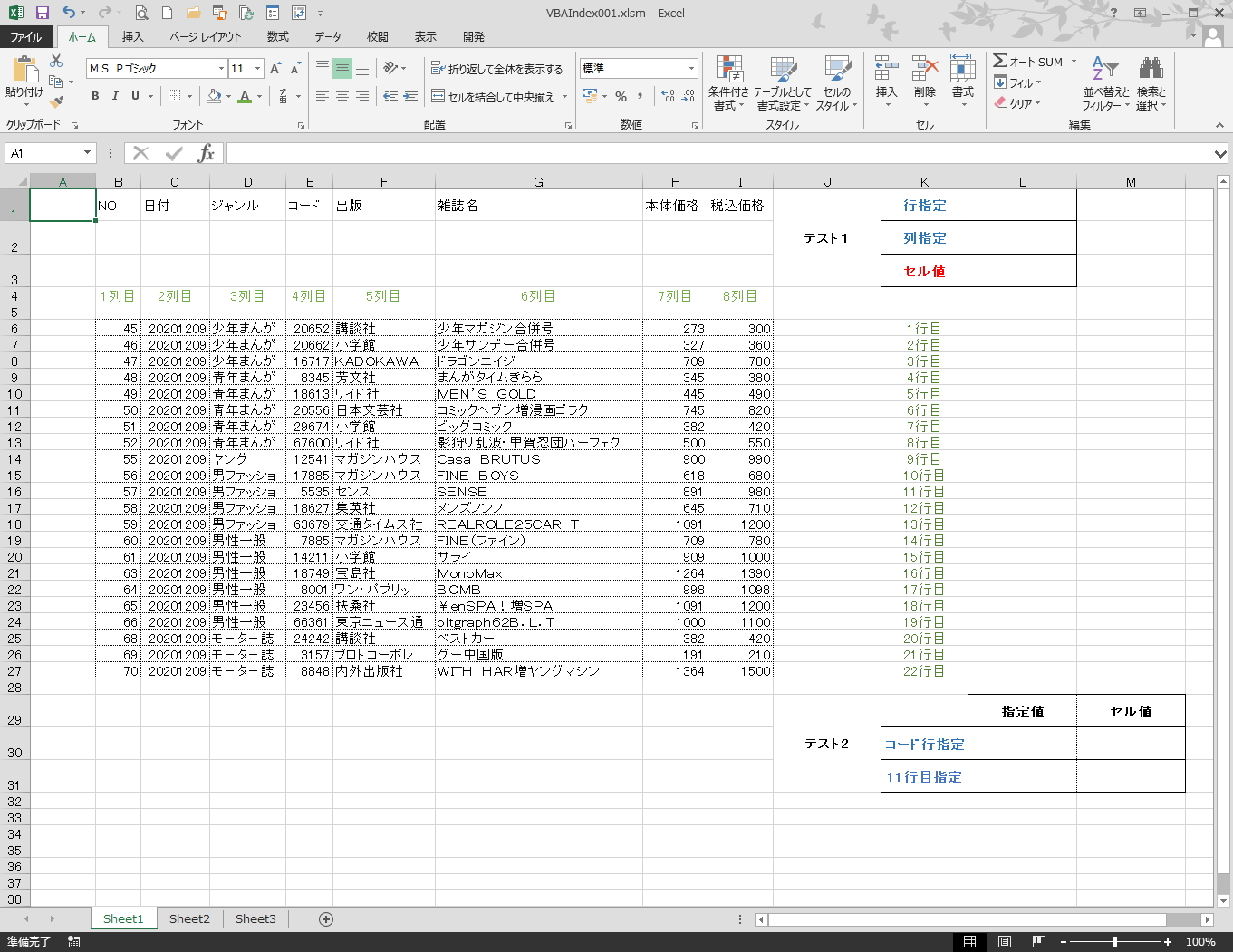This screenshot has width=1233, height=952.
Task: Increase font size with larger A
Action: point(275,69)
